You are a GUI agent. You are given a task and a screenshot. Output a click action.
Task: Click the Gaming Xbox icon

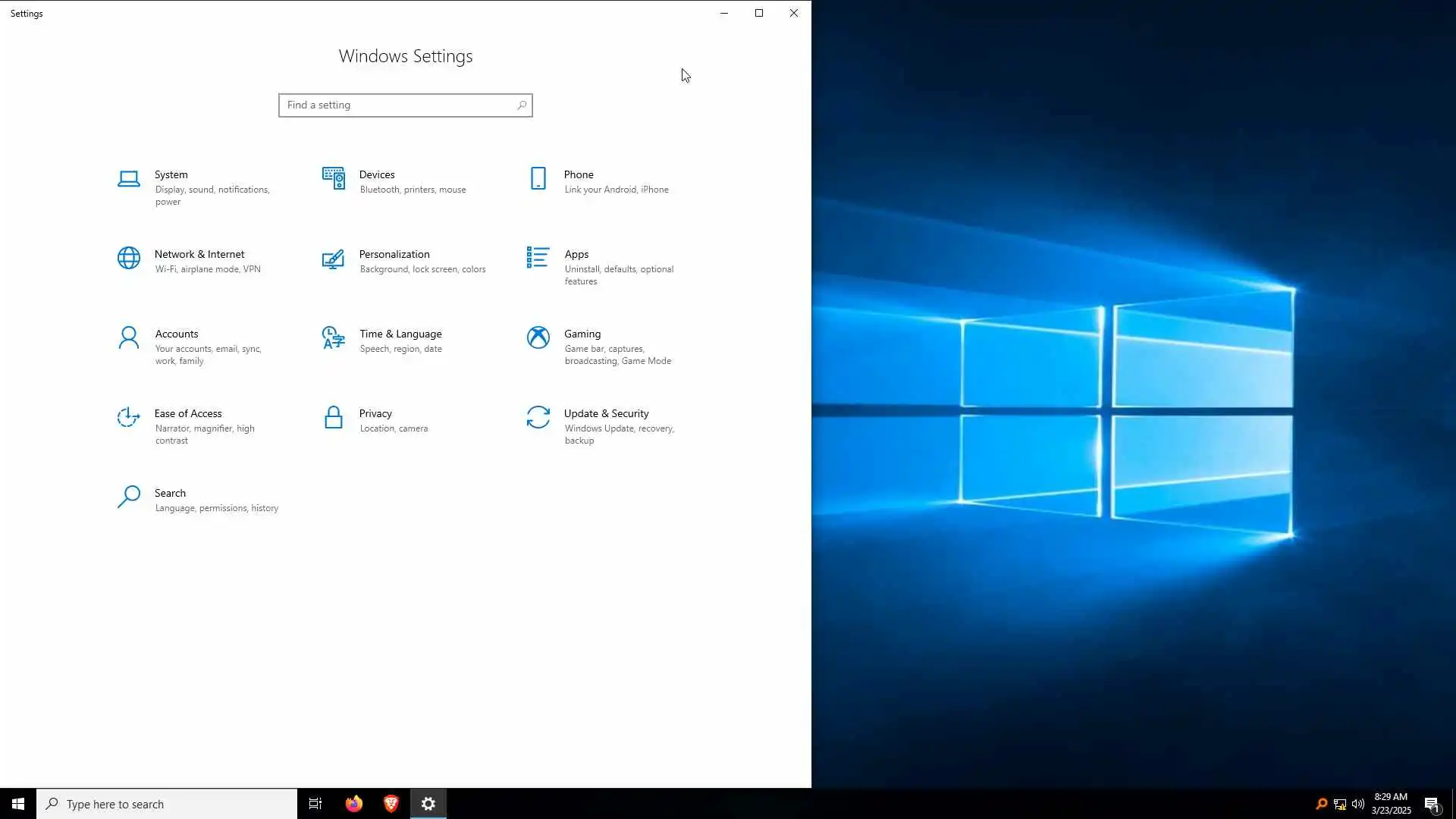coord(538,338)
